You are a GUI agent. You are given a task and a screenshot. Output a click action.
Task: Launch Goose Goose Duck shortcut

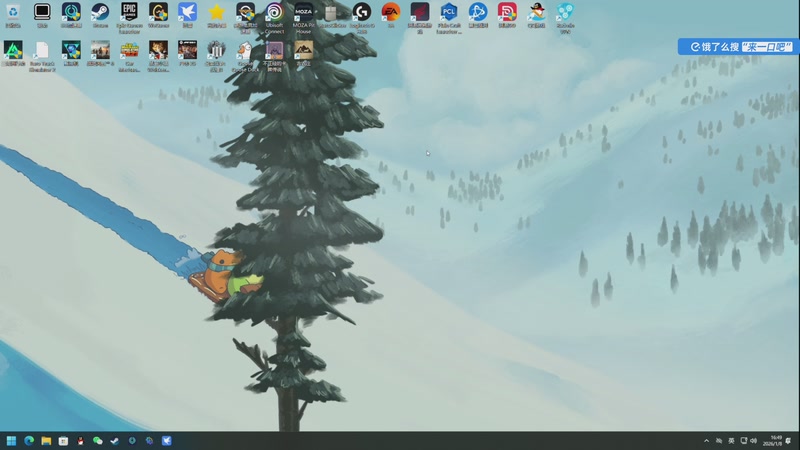click(245, 56)
